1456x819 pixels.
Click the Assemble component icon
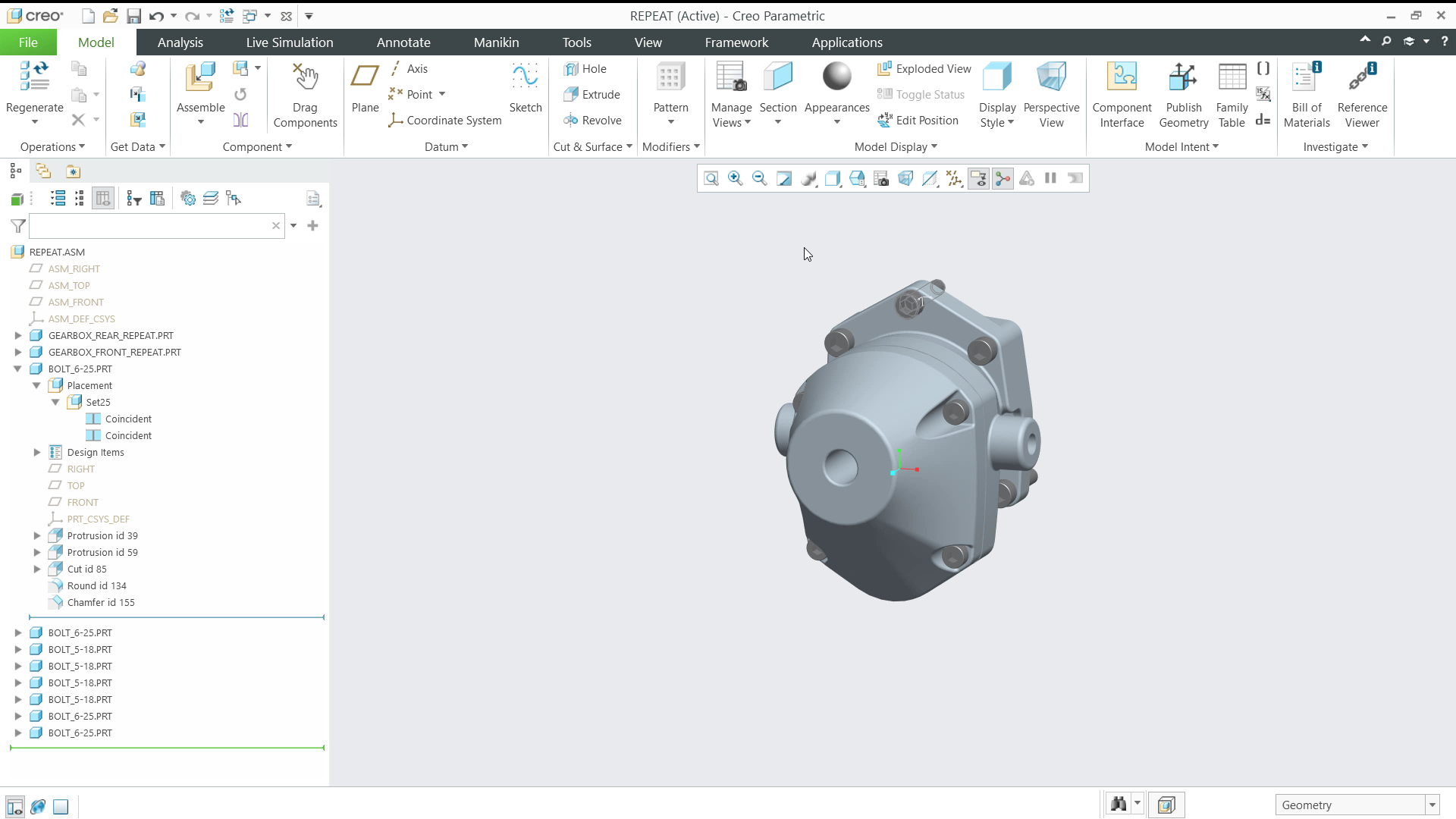coord(200,78)
